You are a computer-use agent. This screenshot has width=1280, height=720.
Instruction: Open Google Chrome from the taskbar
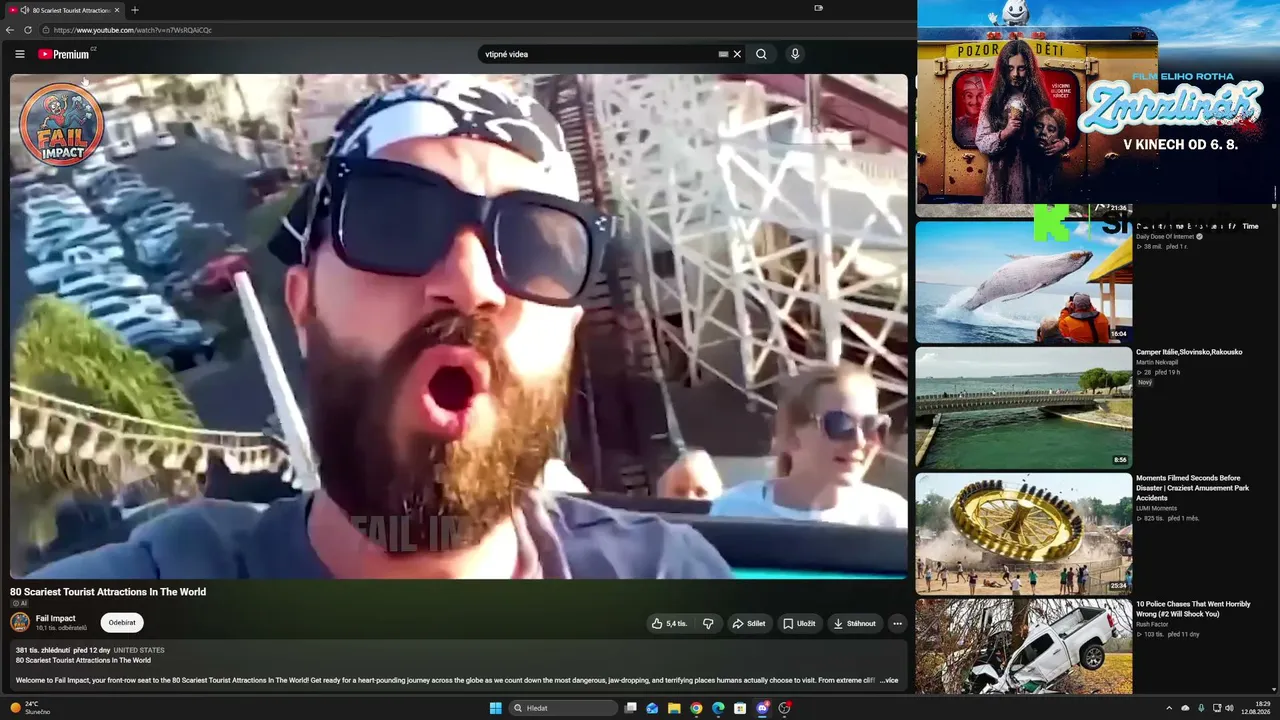click(696, 708)
